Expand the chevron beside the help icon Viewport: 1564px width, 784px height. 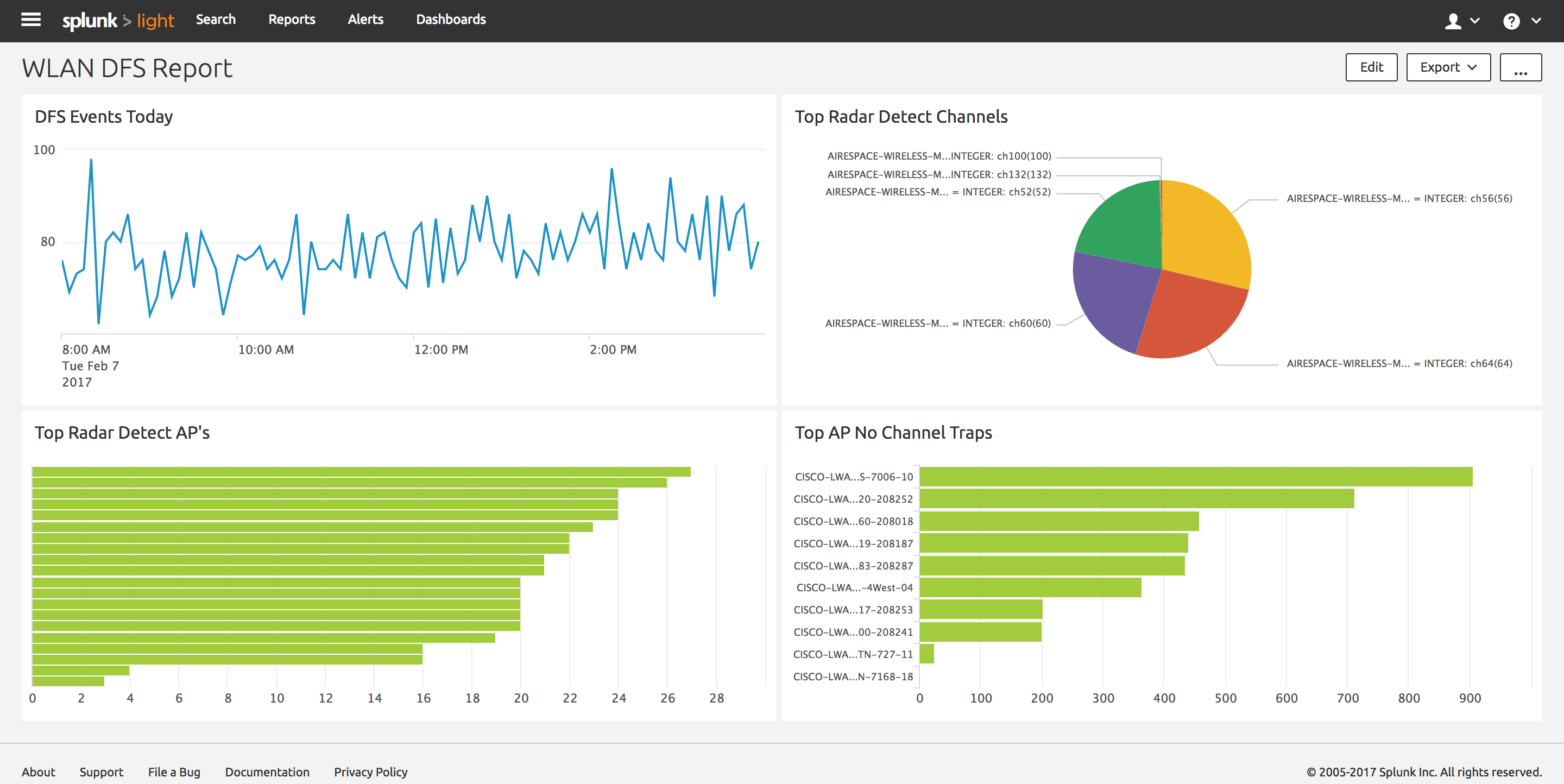[x=1536, y=21]
